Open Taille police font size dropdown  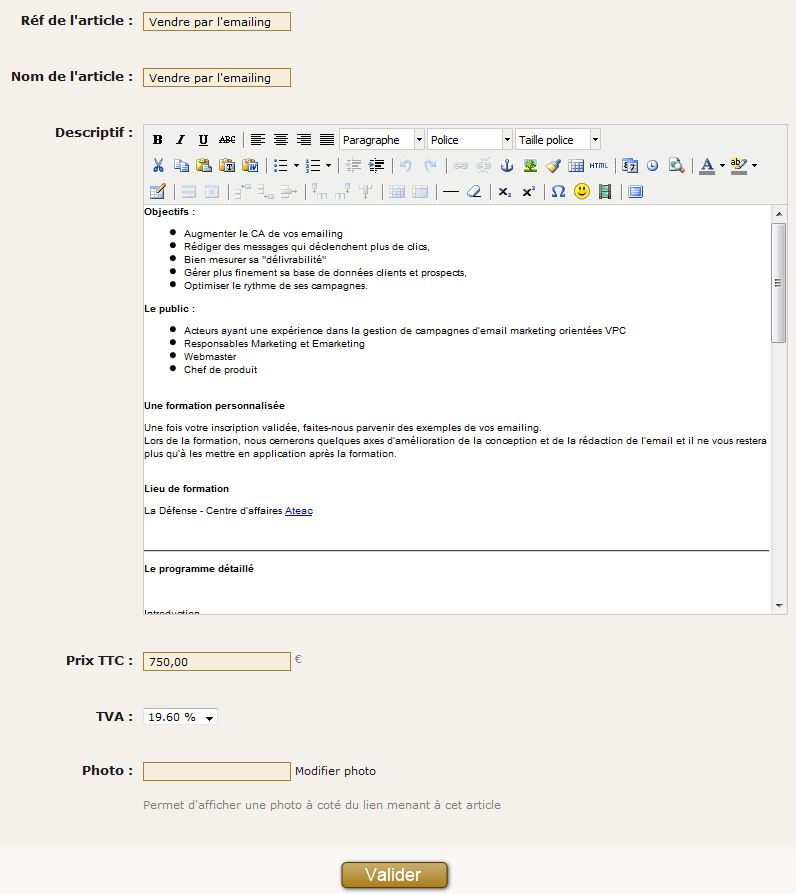coord(558,140)
